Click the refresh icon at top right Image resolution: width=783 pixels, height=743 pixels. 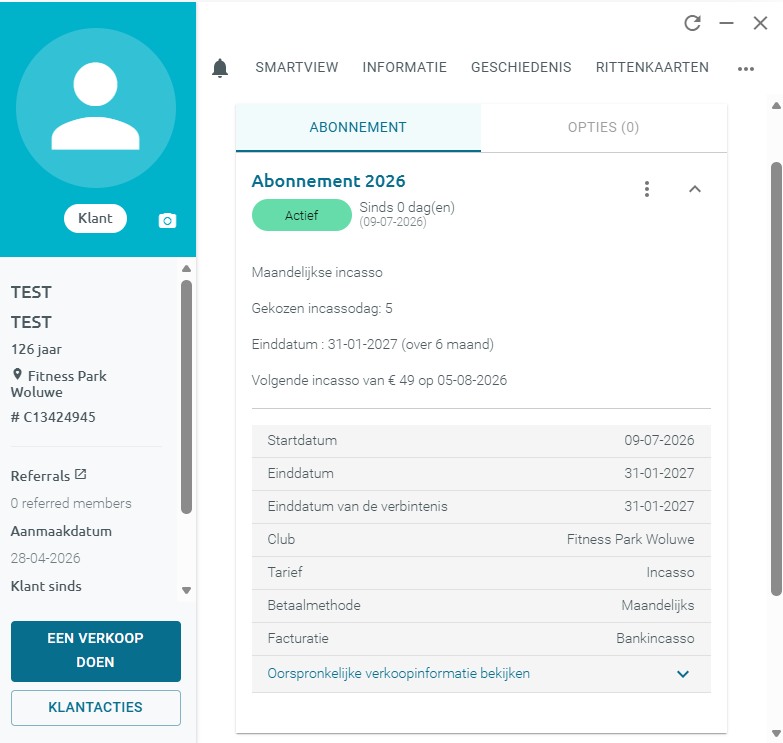tap(693, 23)
